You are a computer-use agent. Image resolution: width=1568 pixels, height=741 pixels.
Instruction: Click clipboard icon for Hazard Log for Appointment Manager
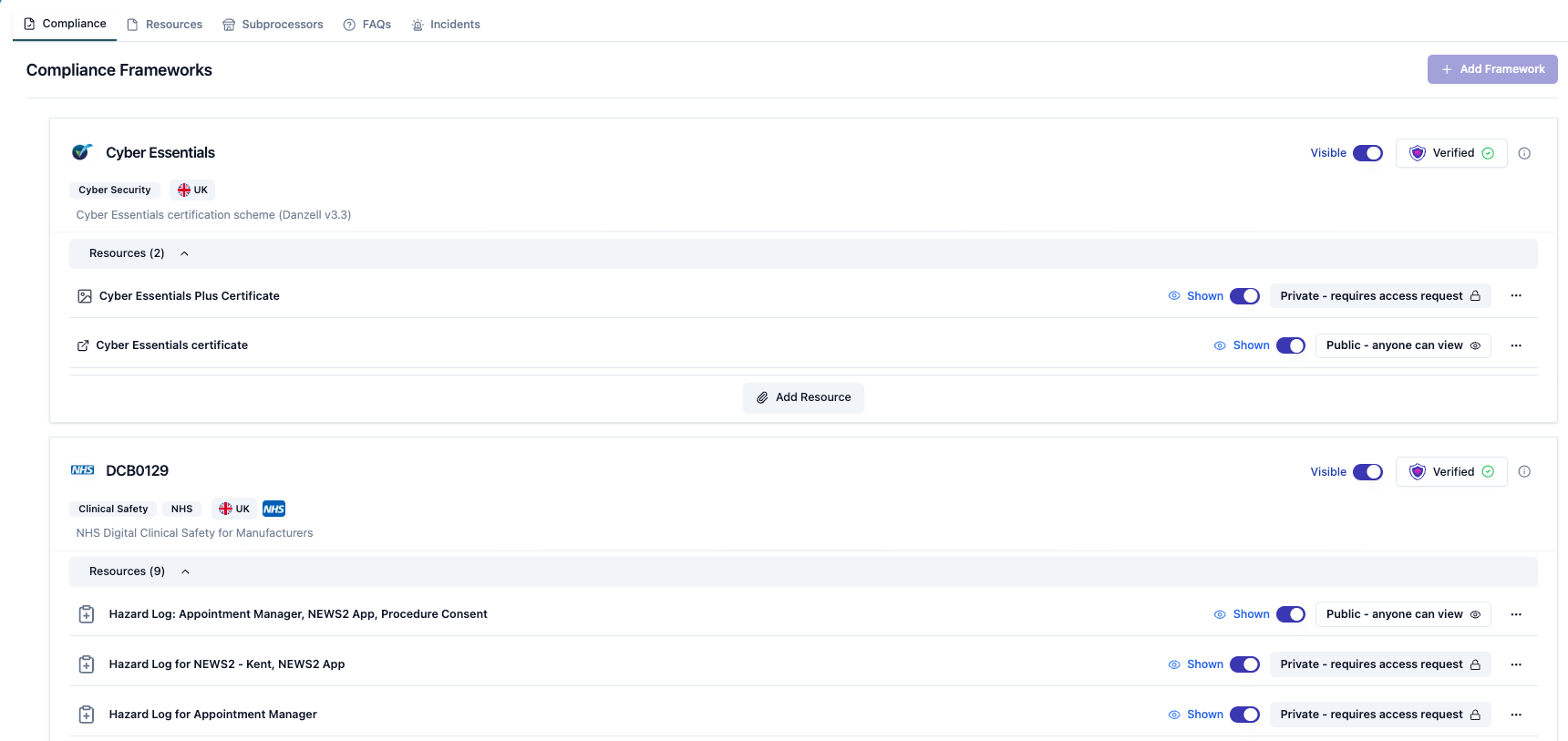click(87, 715)
